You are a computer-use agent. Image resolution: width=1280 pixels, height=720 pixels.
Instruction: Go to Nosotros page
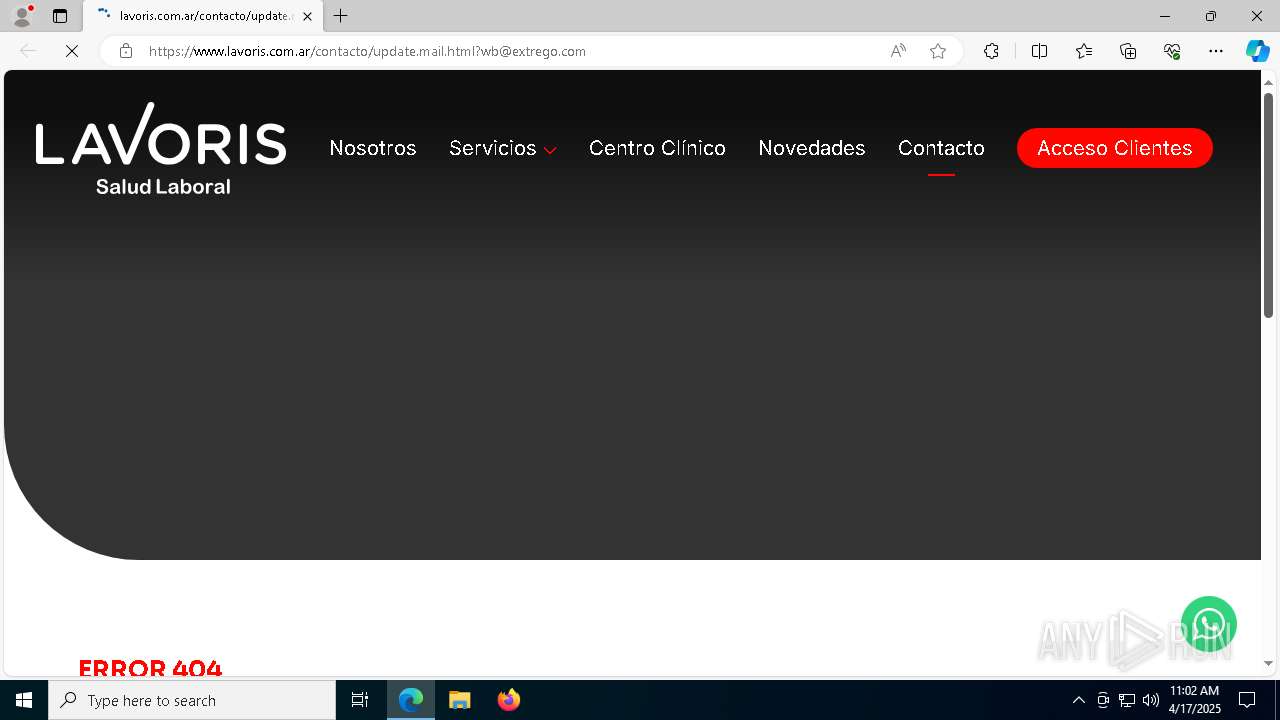click(373, 148)
